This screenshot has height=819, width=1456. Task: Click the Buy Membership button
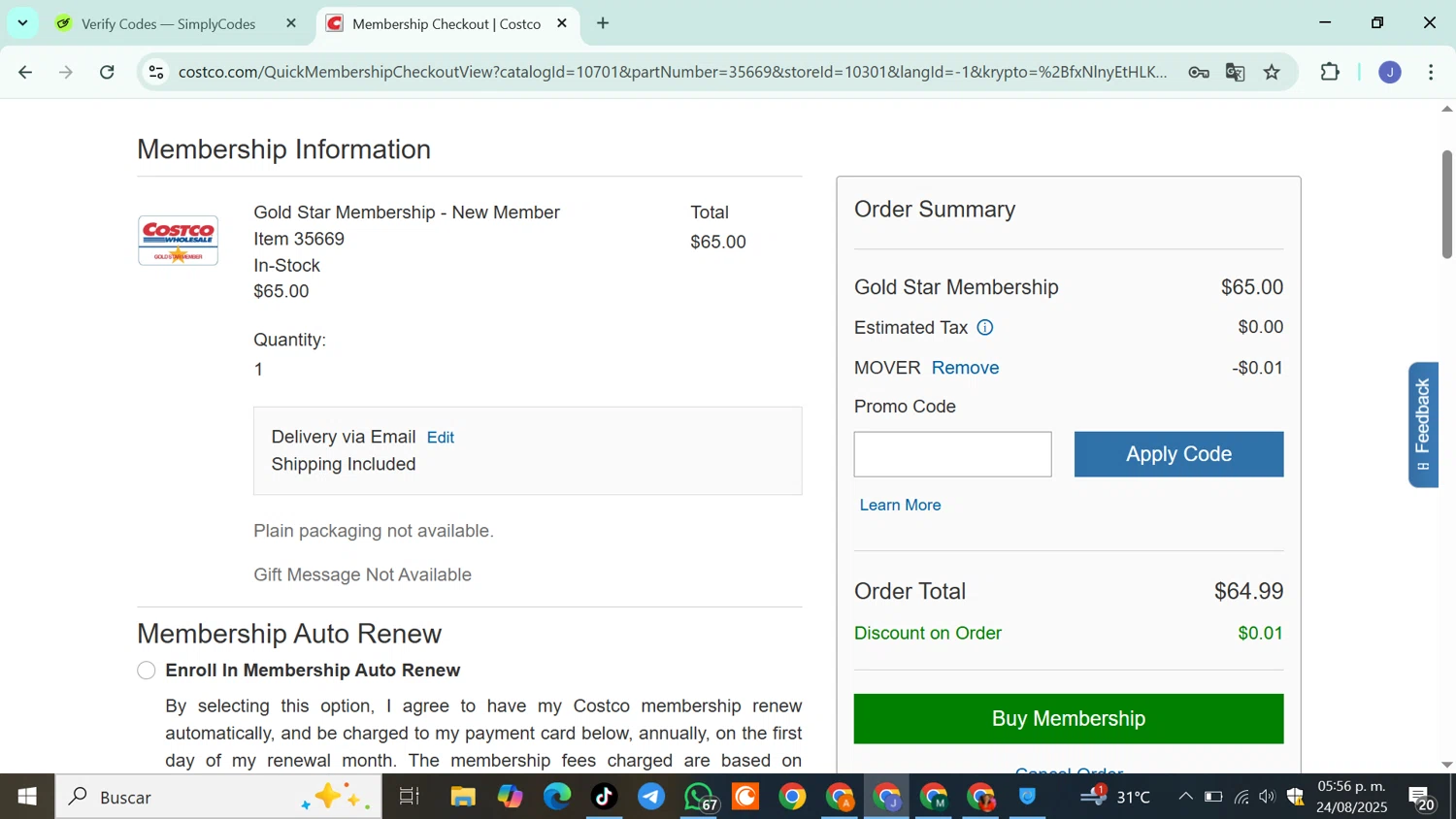(x=1069, y=718)
